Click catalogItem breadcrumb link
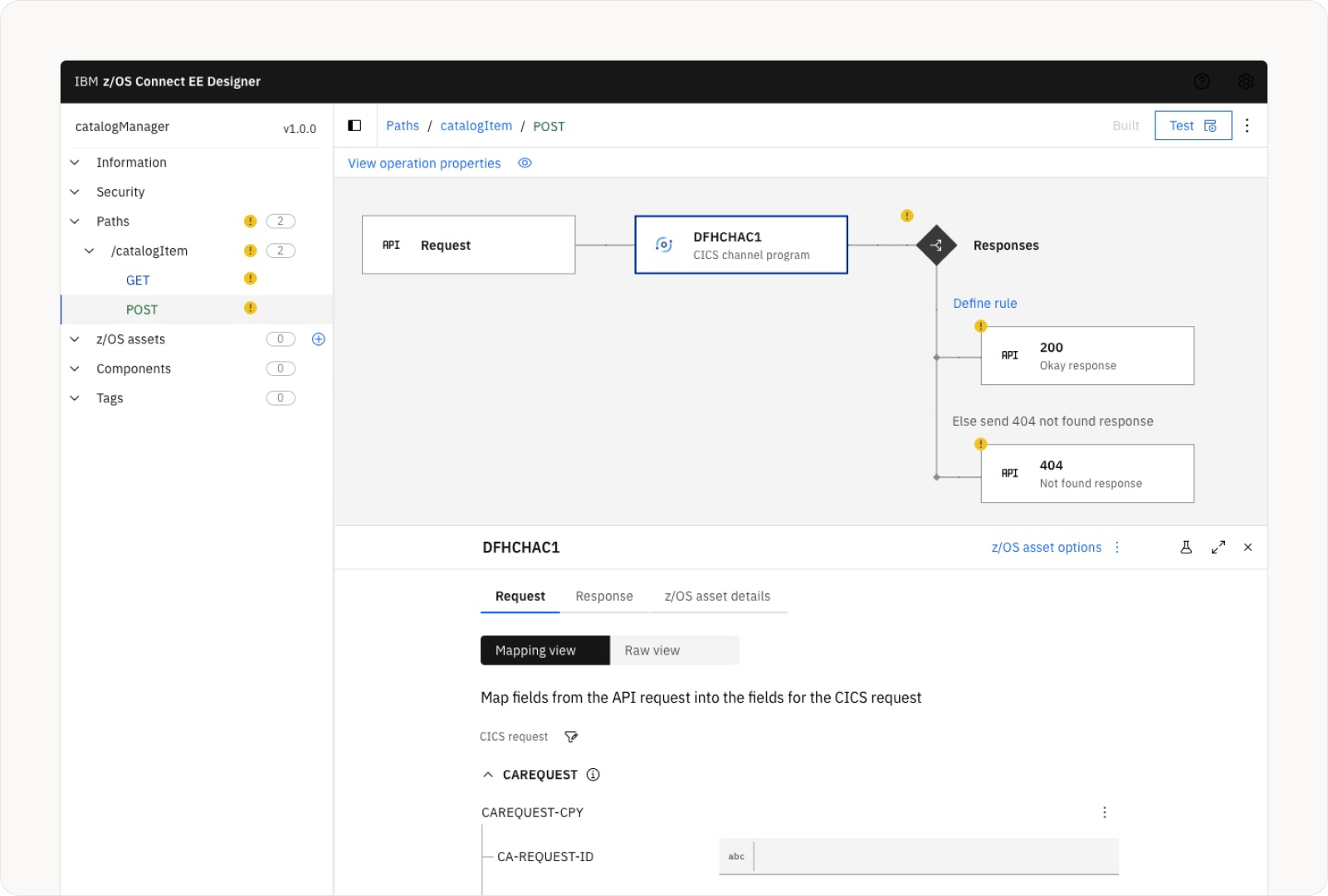 coord(476,126)
